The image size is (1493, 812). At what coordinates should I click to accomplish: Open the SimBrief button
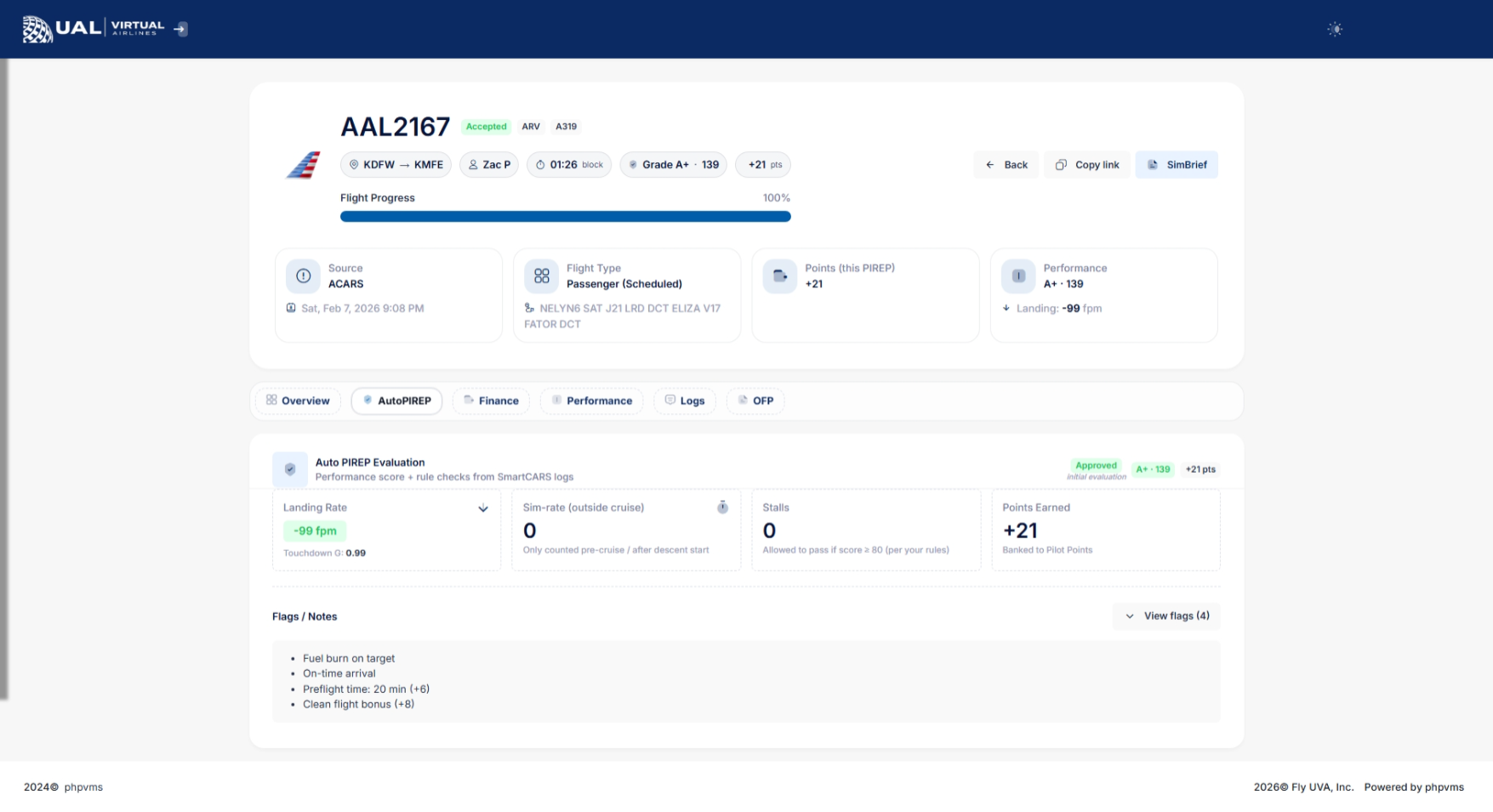pos(1176,165)
